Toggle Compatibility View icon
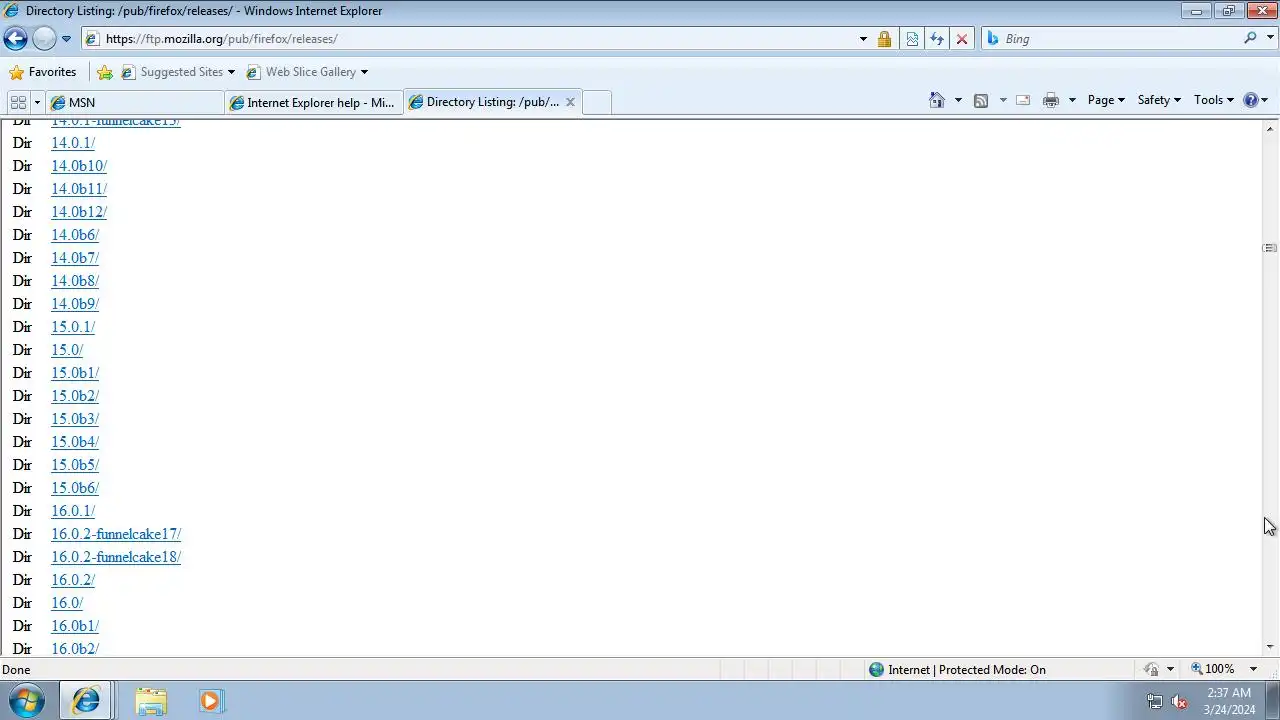1280x720 pixels. point(912,39)
